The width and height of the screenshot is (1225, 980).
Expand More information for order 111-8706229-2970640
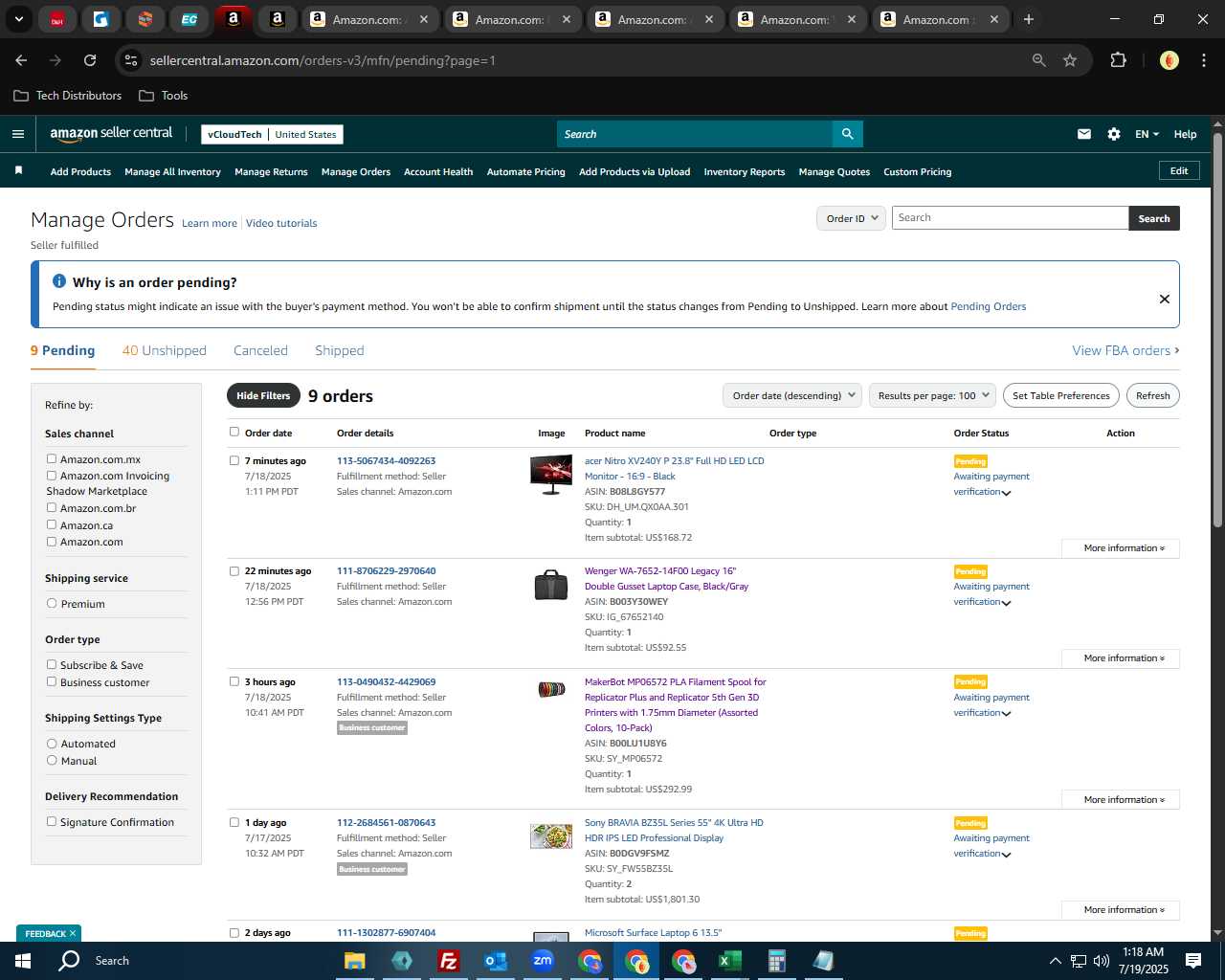tap(1121, 658)
